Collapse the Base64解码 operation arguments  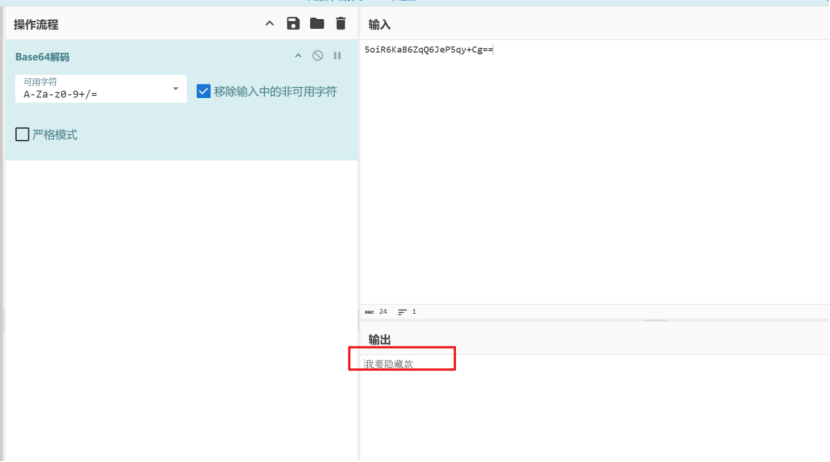[297, 56]
